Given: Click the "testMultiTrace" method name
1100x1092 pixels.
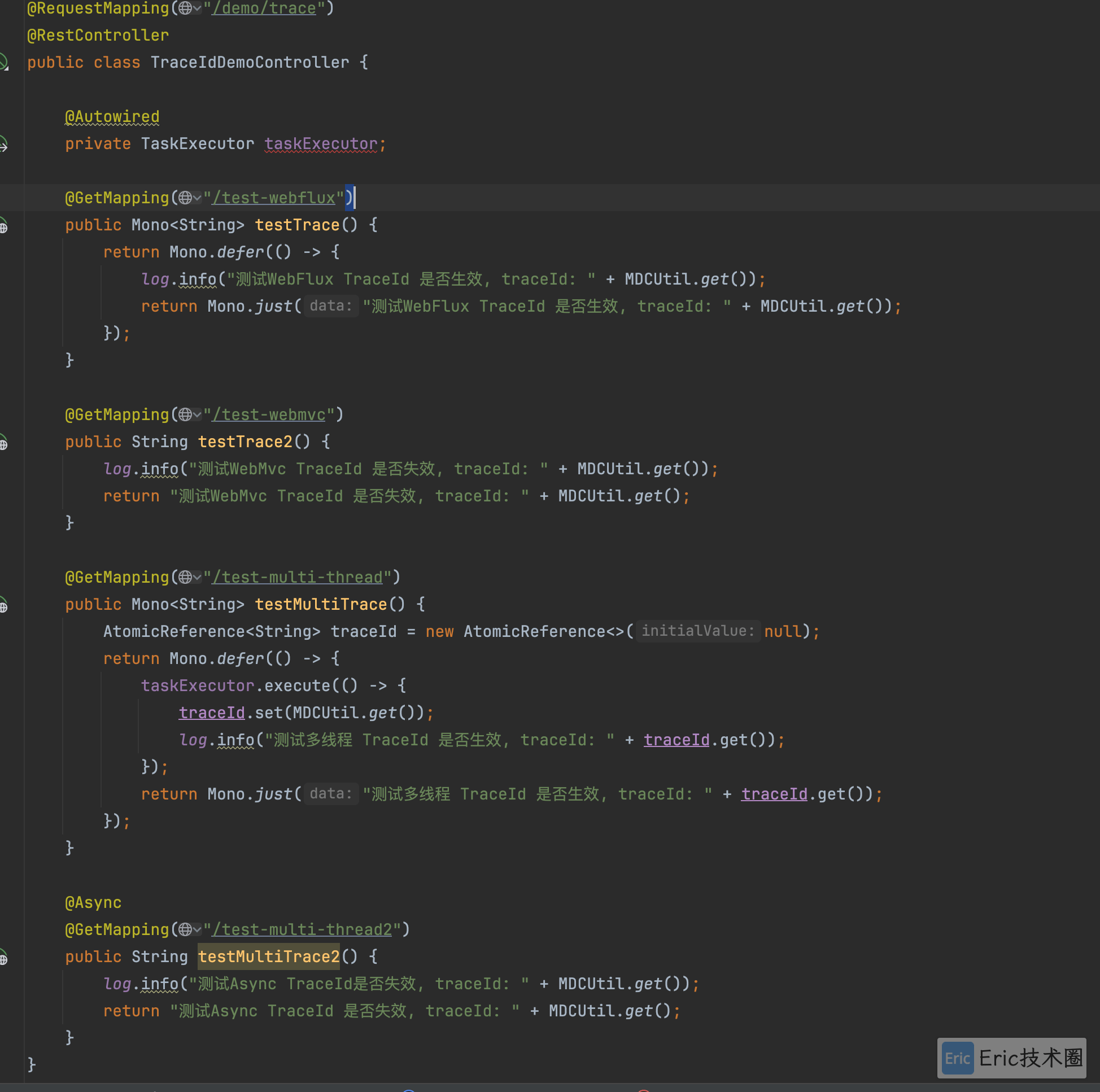Looking at the screenshot, I should click(x=321, y=605).
